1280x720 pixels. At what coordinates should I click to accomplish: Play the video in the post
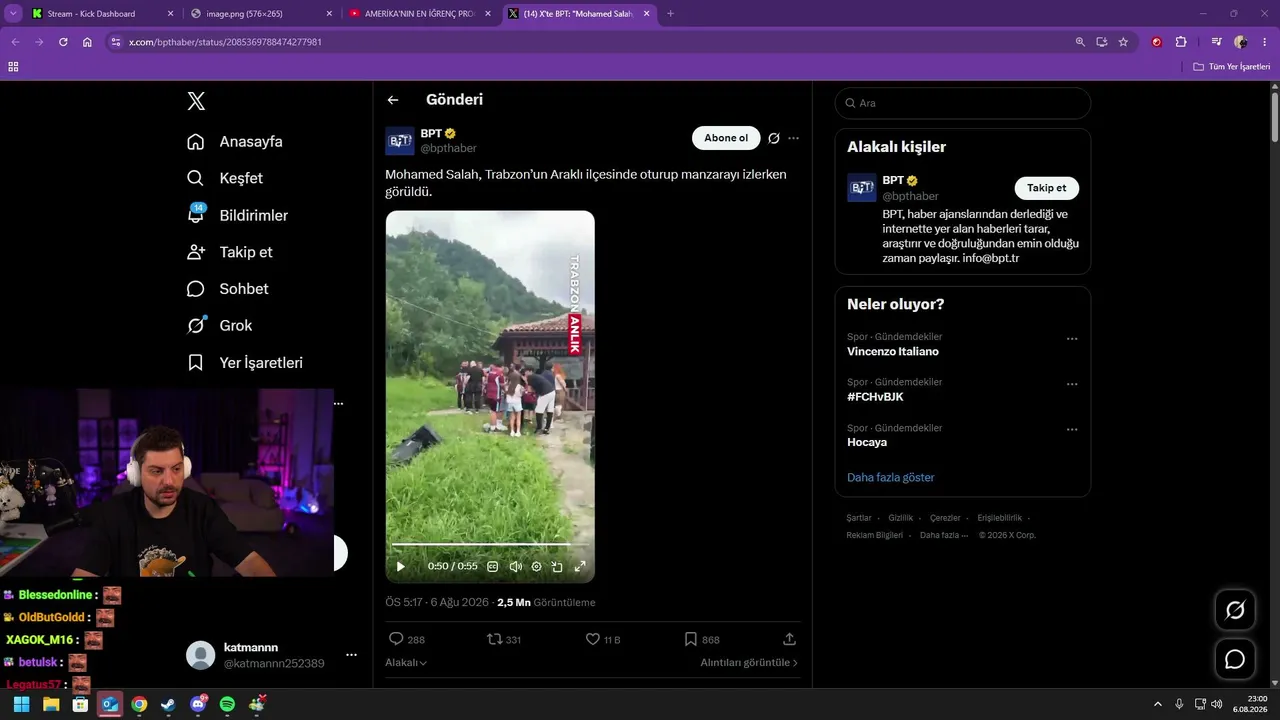pyautogui.click(x=400, y=566)
